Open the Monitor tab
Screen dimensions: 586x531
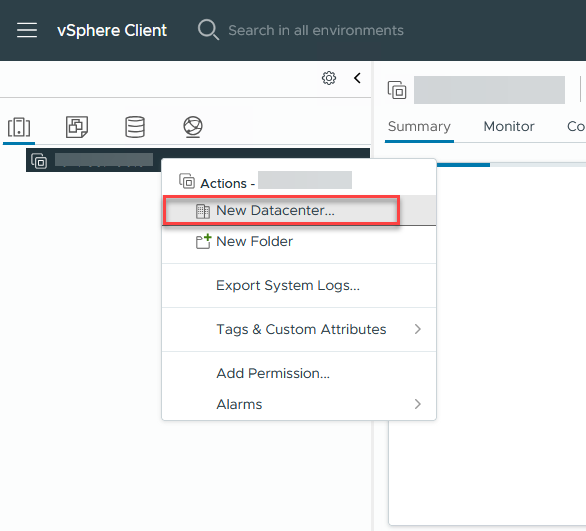pyautogui.click(x=509, y=126)
